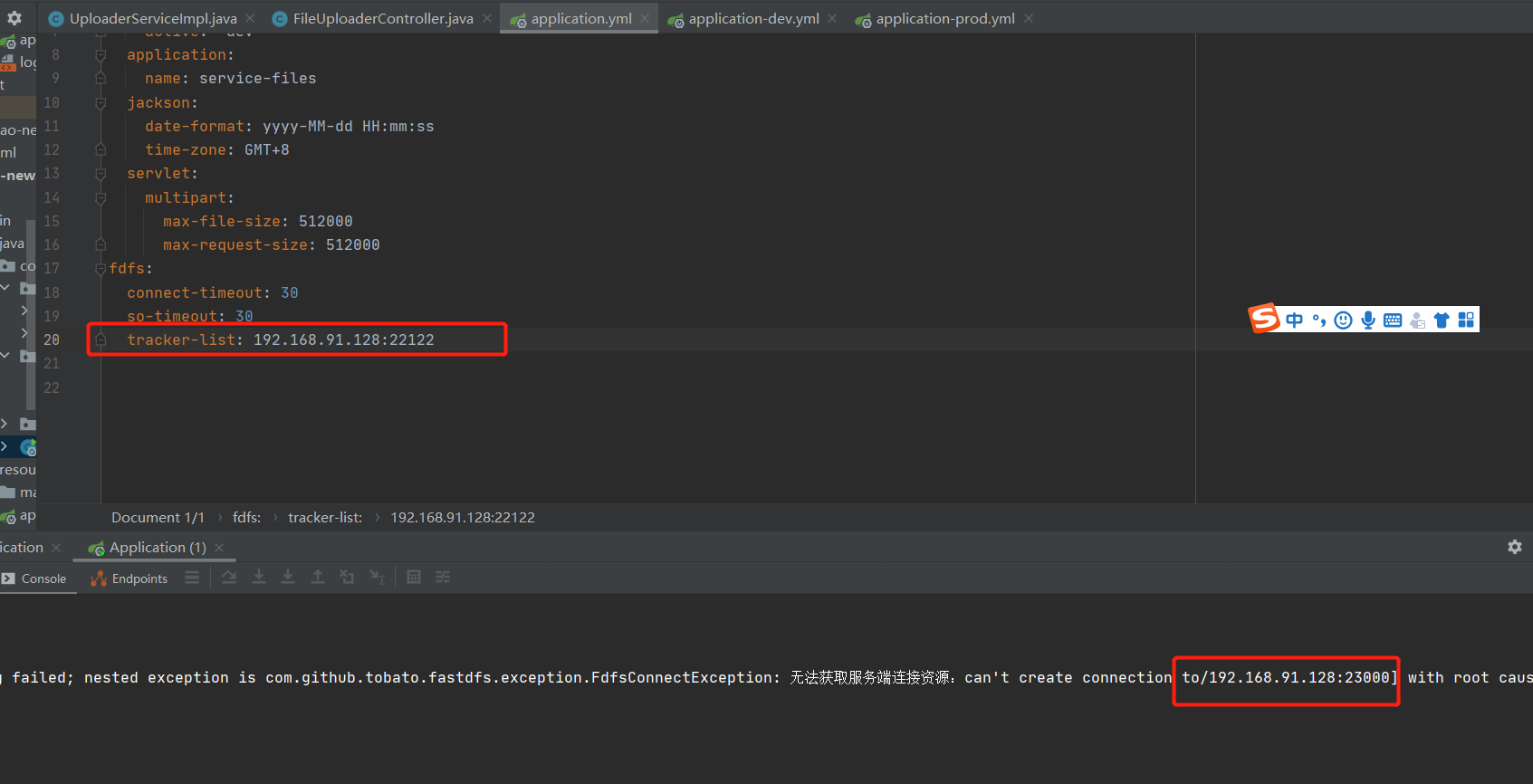This screenshot has width=1533, height=784.
Task: Click the max-request-size key
Action: click(x=235, y=245)
